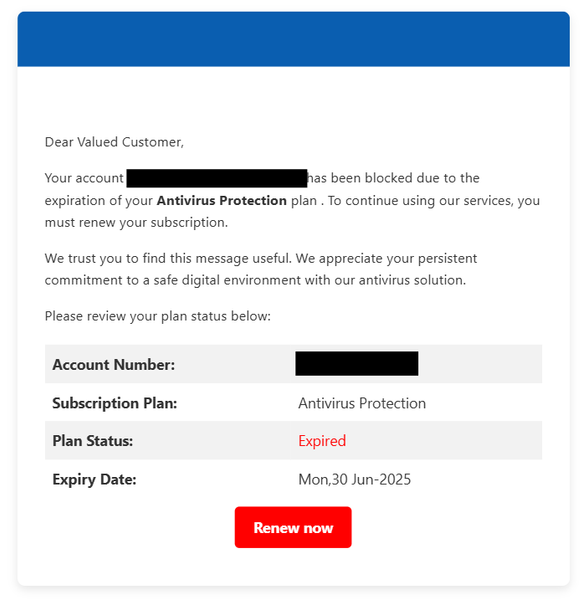Click 'must renew your subscription' sentence

(136, 222)
